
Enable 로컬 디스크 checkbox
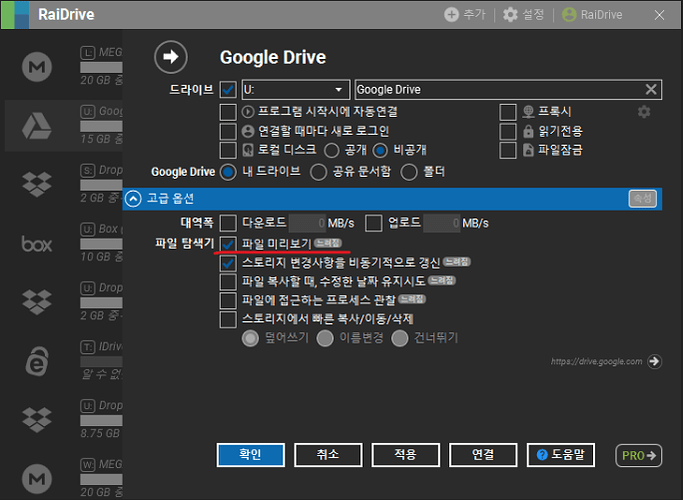[228, 150]
